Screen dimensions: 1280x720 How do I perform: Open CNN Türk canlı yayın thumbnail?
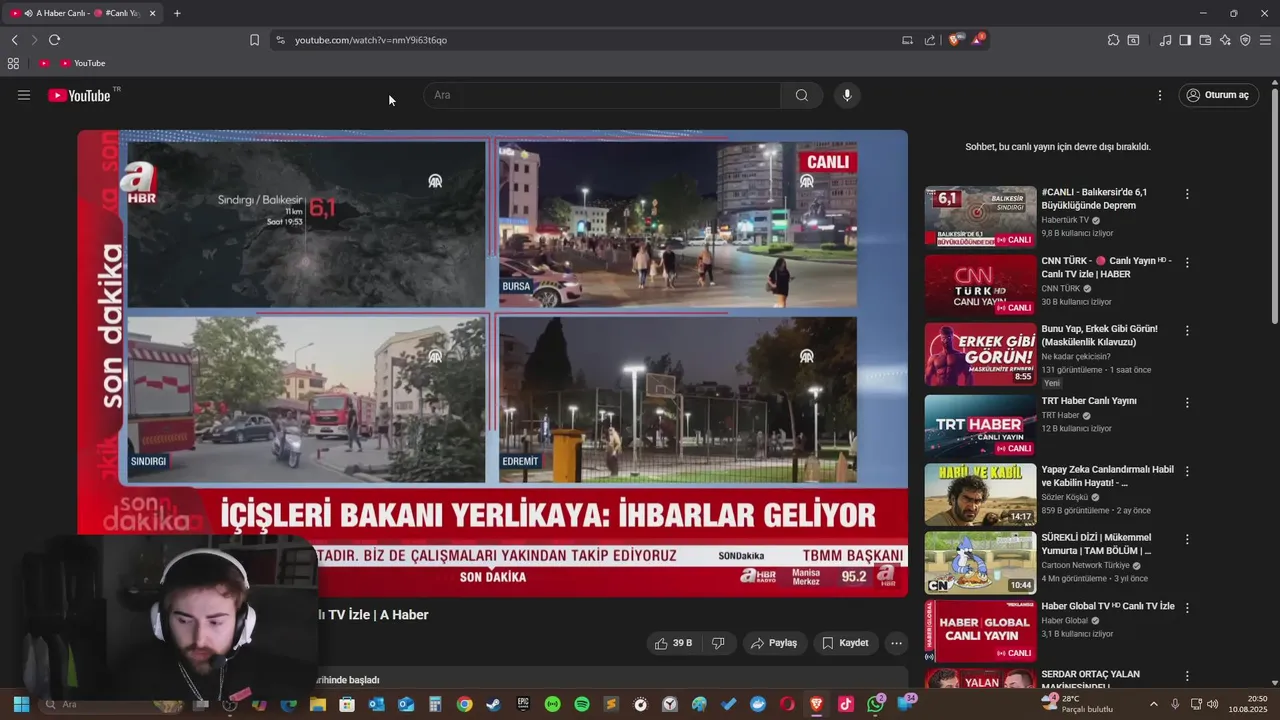pos(980,285)
